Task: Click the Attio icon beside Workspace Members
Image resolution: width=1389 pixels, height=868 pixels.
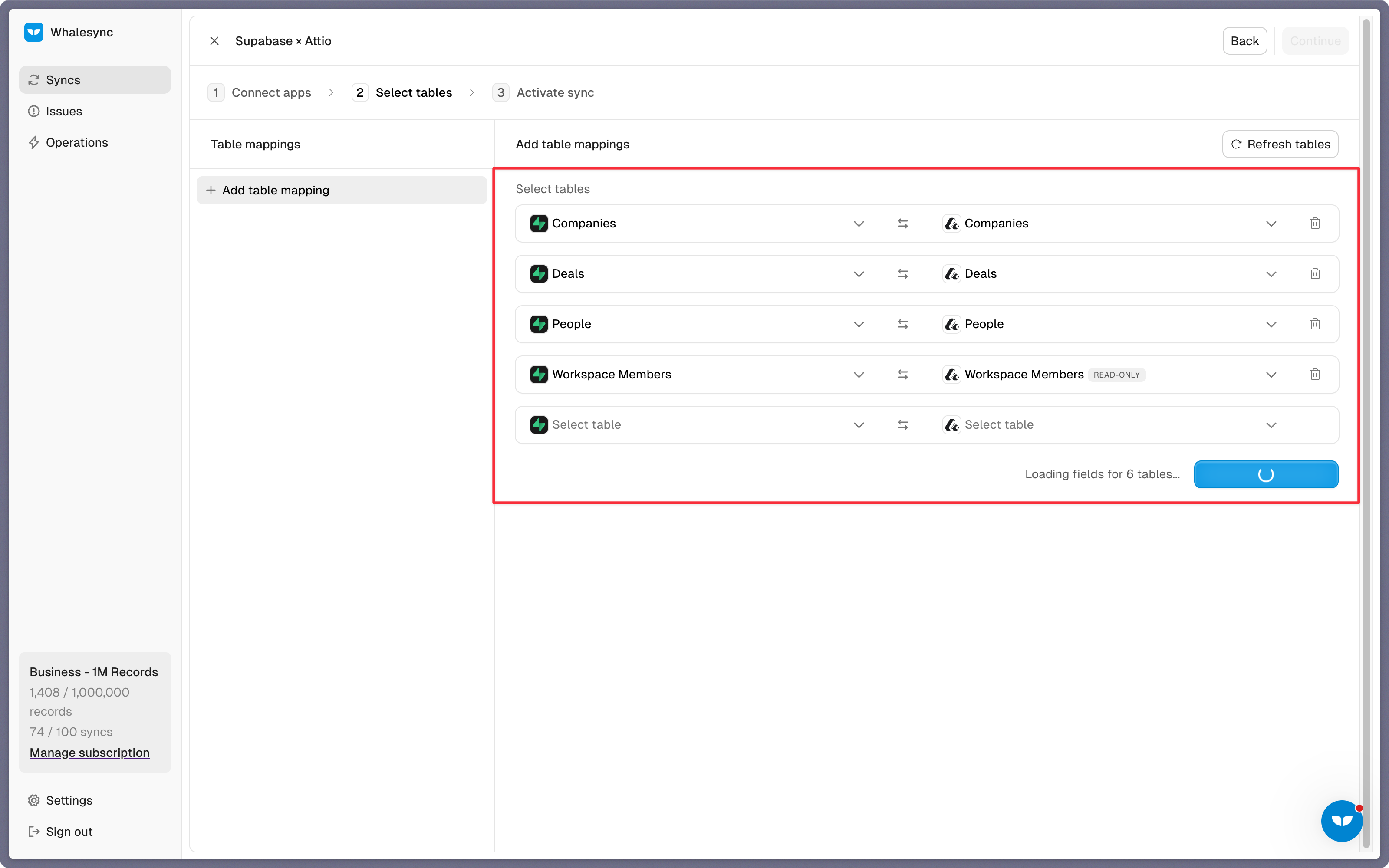Action: point(951,374)
